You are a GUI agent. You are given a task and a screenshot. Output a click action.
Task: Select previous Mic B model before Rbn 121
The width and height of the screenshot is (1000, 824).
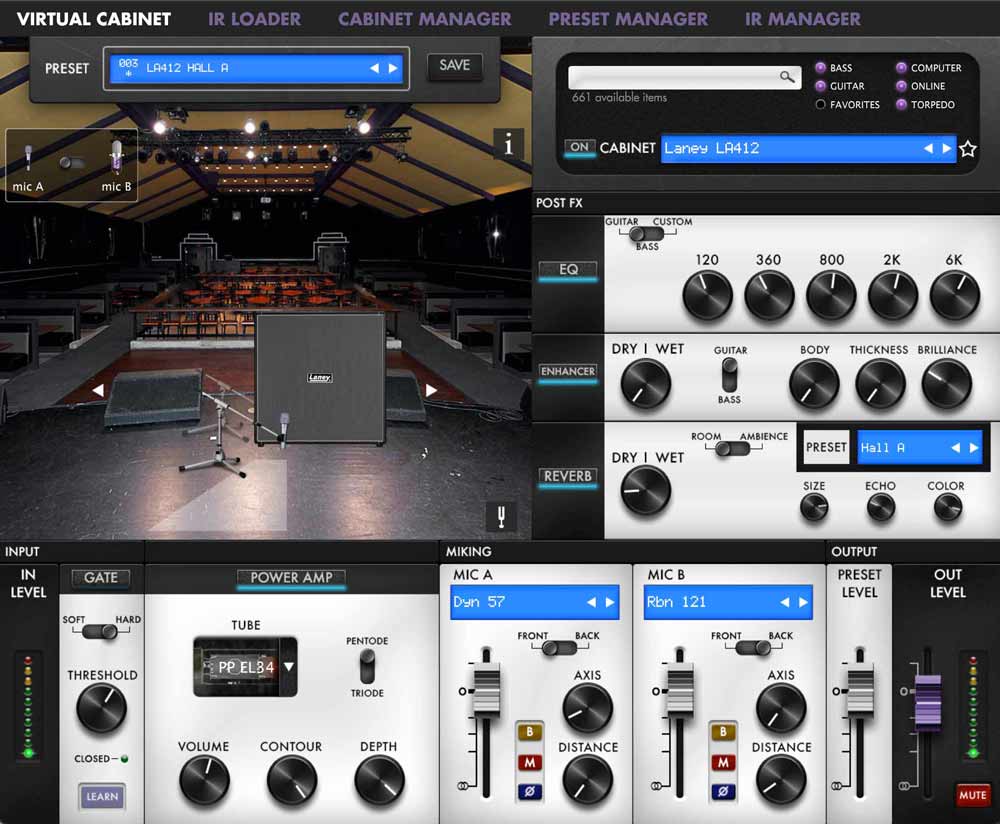[784, 602]
